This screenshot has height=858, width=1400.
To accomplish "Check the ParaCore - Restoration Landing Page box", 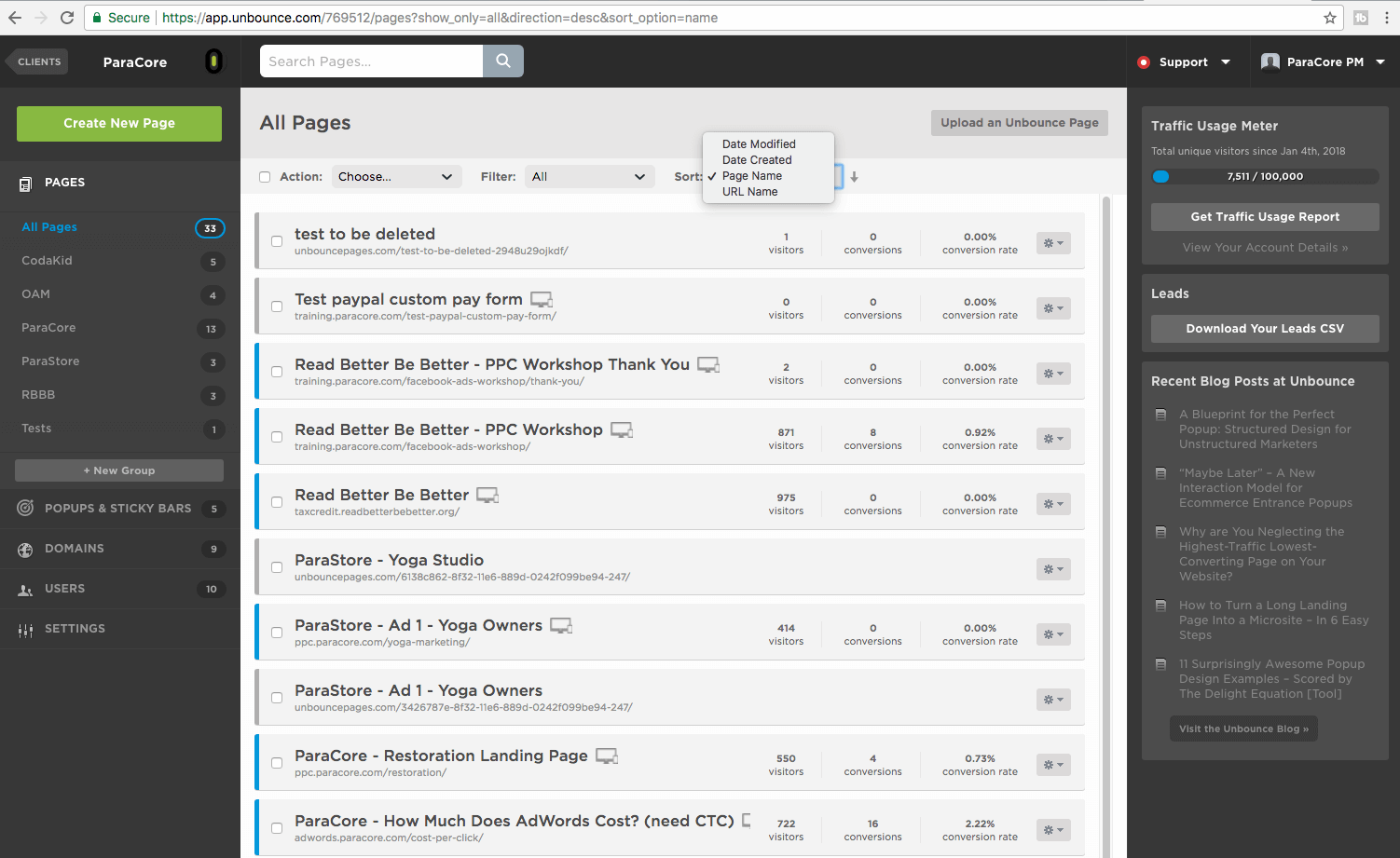I will pos(277,763).
